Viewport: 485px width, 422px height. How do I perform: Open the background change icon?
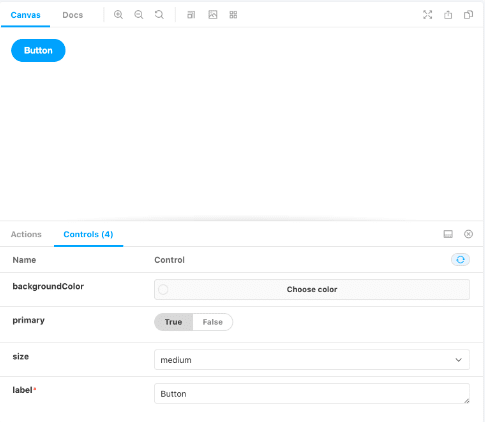coord(213,15)
